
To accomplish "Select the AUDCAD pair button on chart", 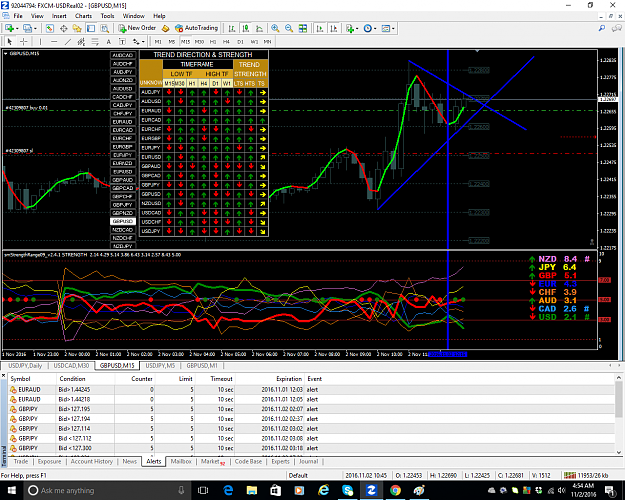I will (123, 55).
